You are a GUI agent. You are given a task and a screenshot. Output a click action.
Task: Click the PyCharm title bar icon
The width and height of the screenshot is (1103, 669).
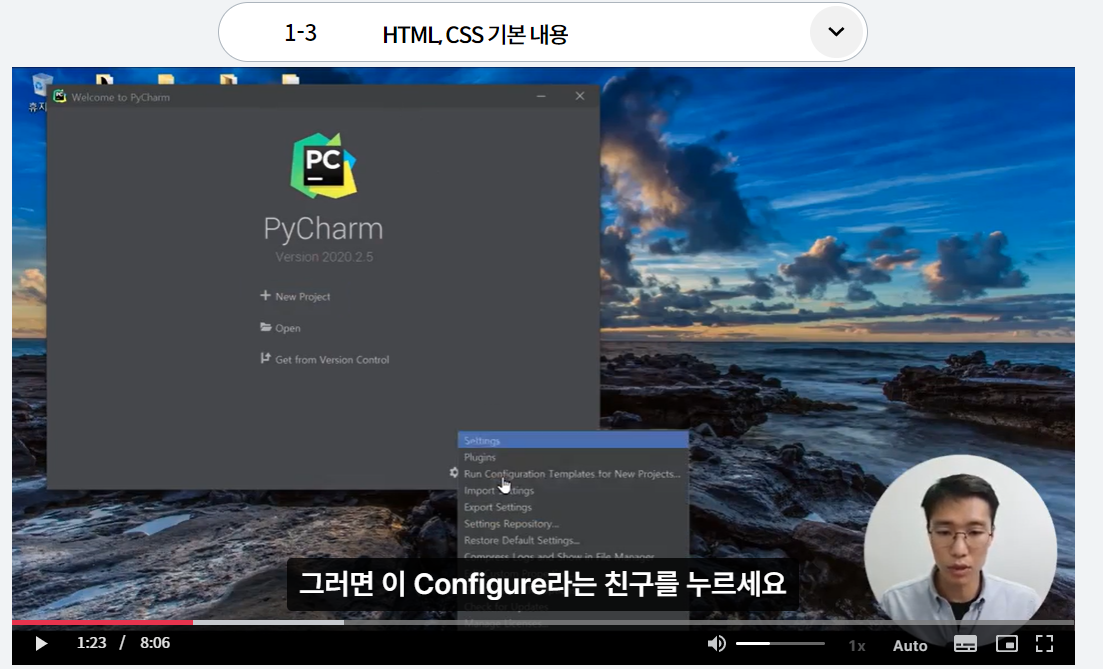(x=60, y=96)
